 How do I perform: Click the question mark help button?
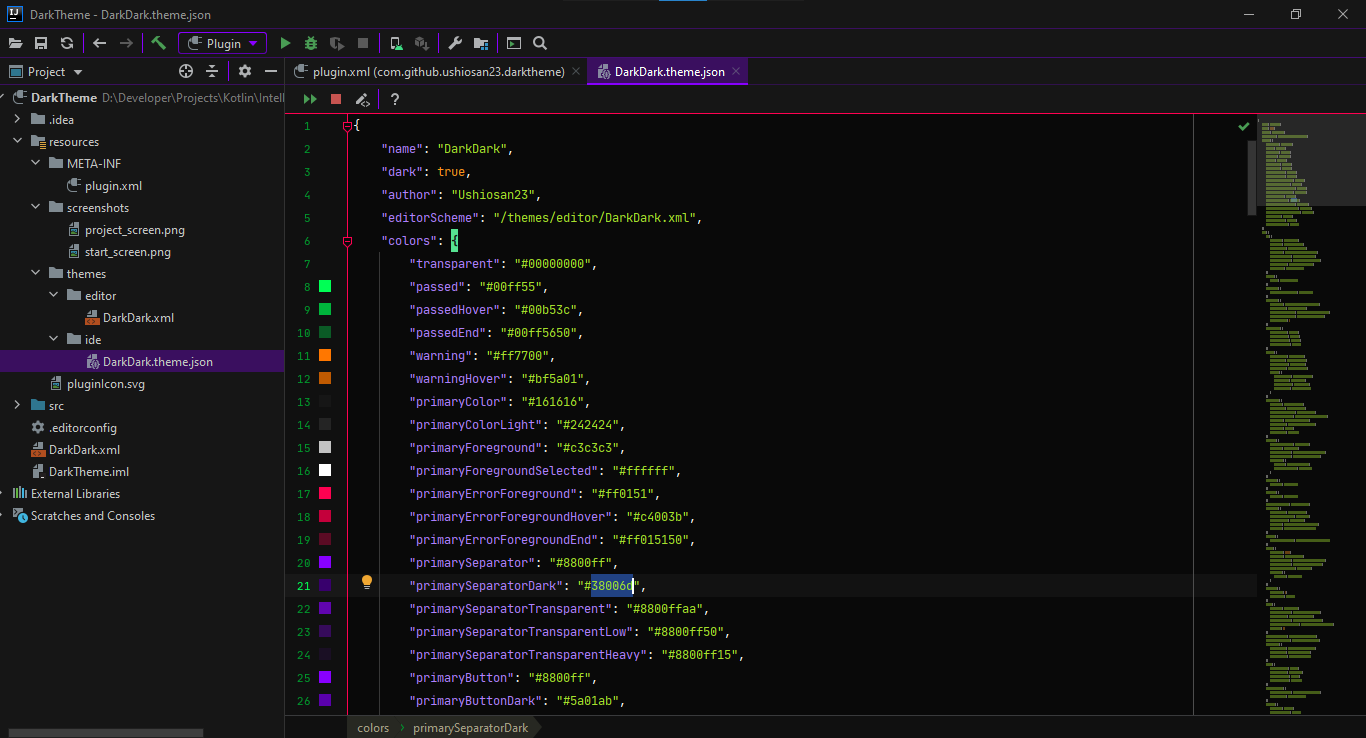click(x=394, y=99)
